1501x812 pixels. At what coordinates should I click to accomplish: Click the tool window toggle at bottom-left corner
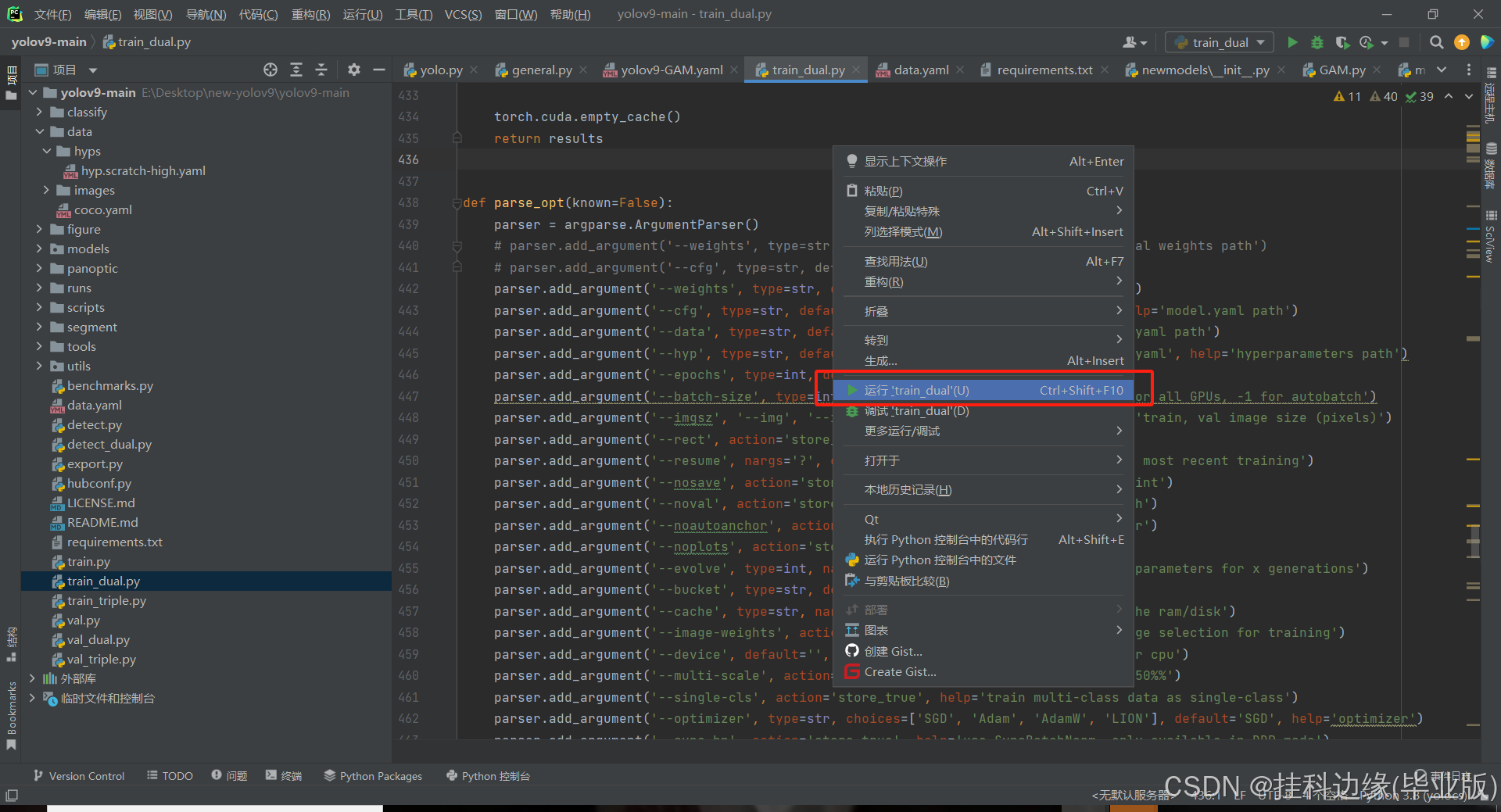[11, 796]
